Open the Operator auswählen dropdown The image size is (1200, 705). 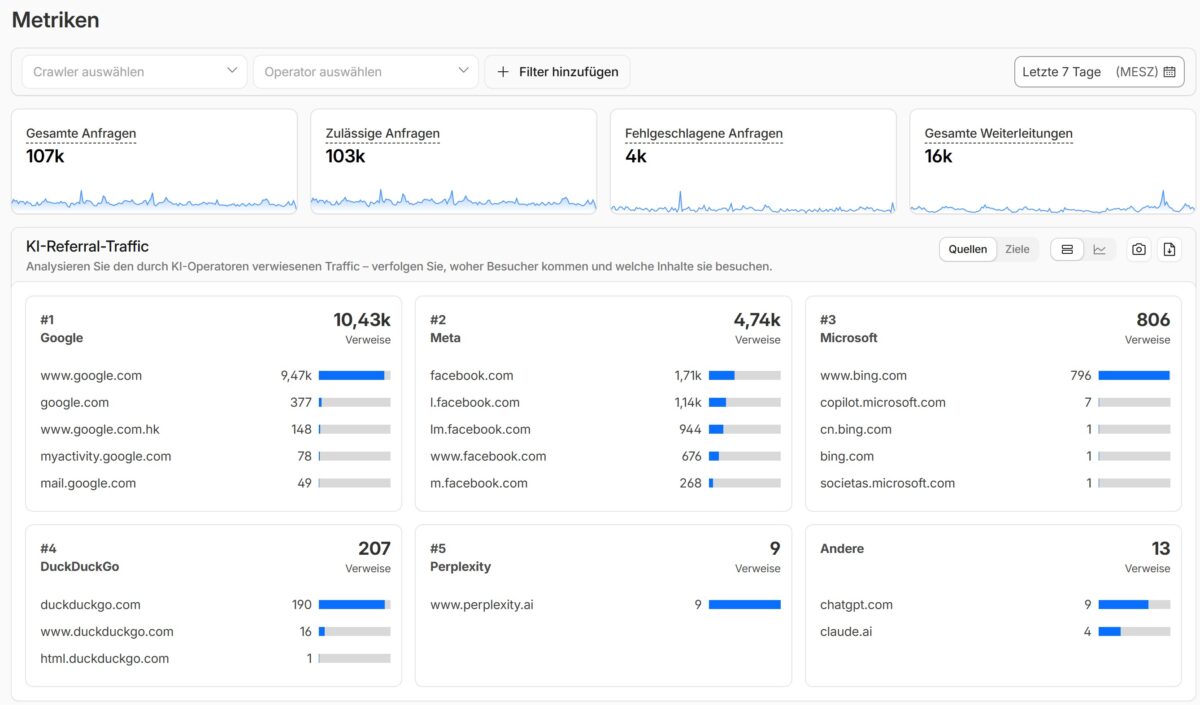tap(366, 72)
